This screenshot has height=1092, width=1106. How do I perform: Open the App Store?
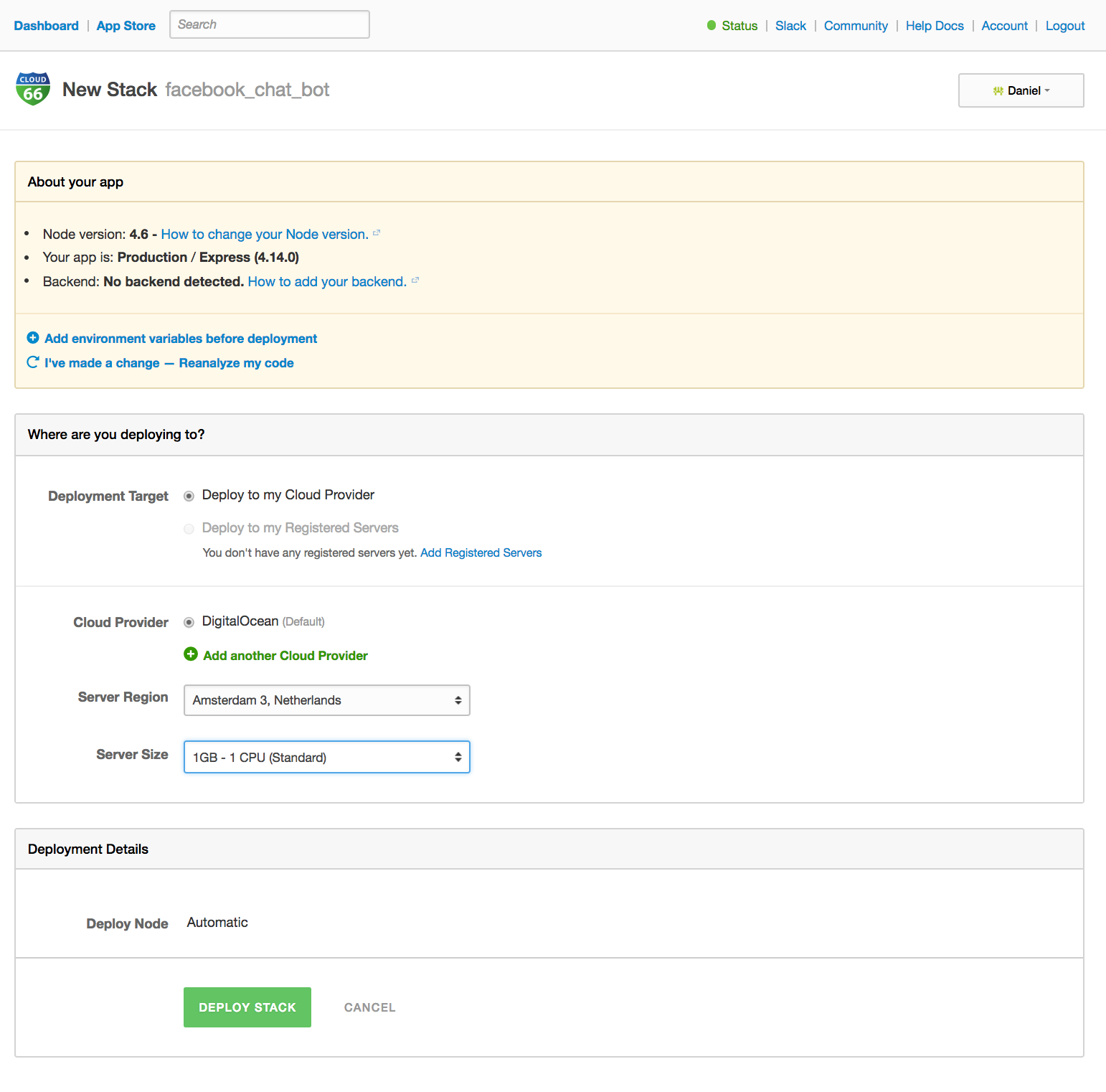[126, 26]
